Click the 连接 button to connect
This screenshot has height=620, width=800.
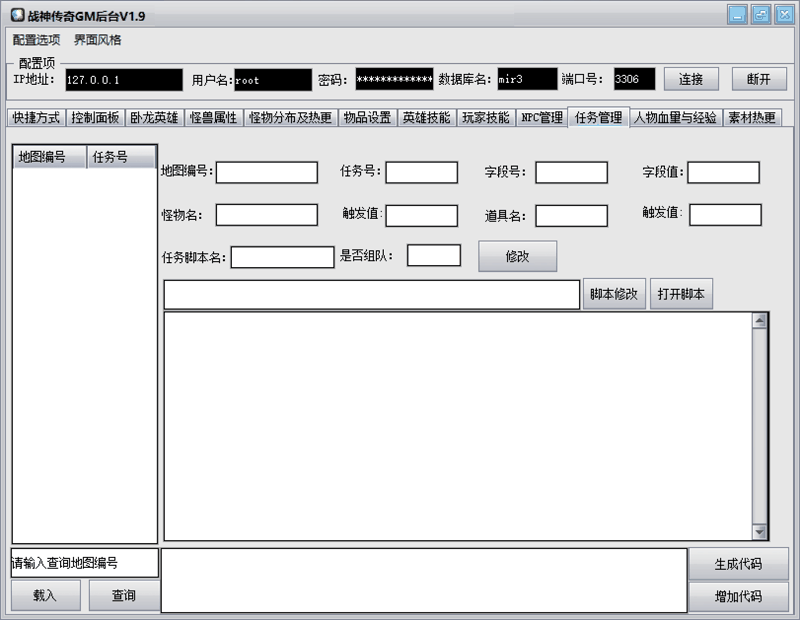(x=694, y=78)
